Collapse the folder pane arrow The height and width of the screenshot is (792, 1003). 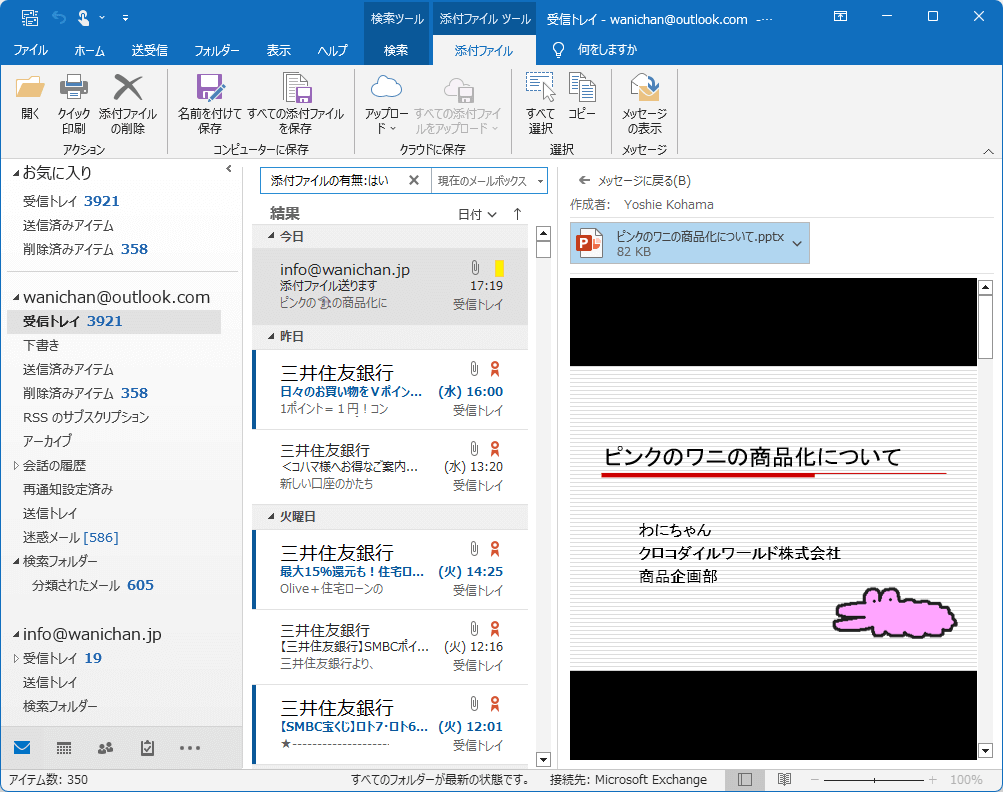click(x=229, y=169)
